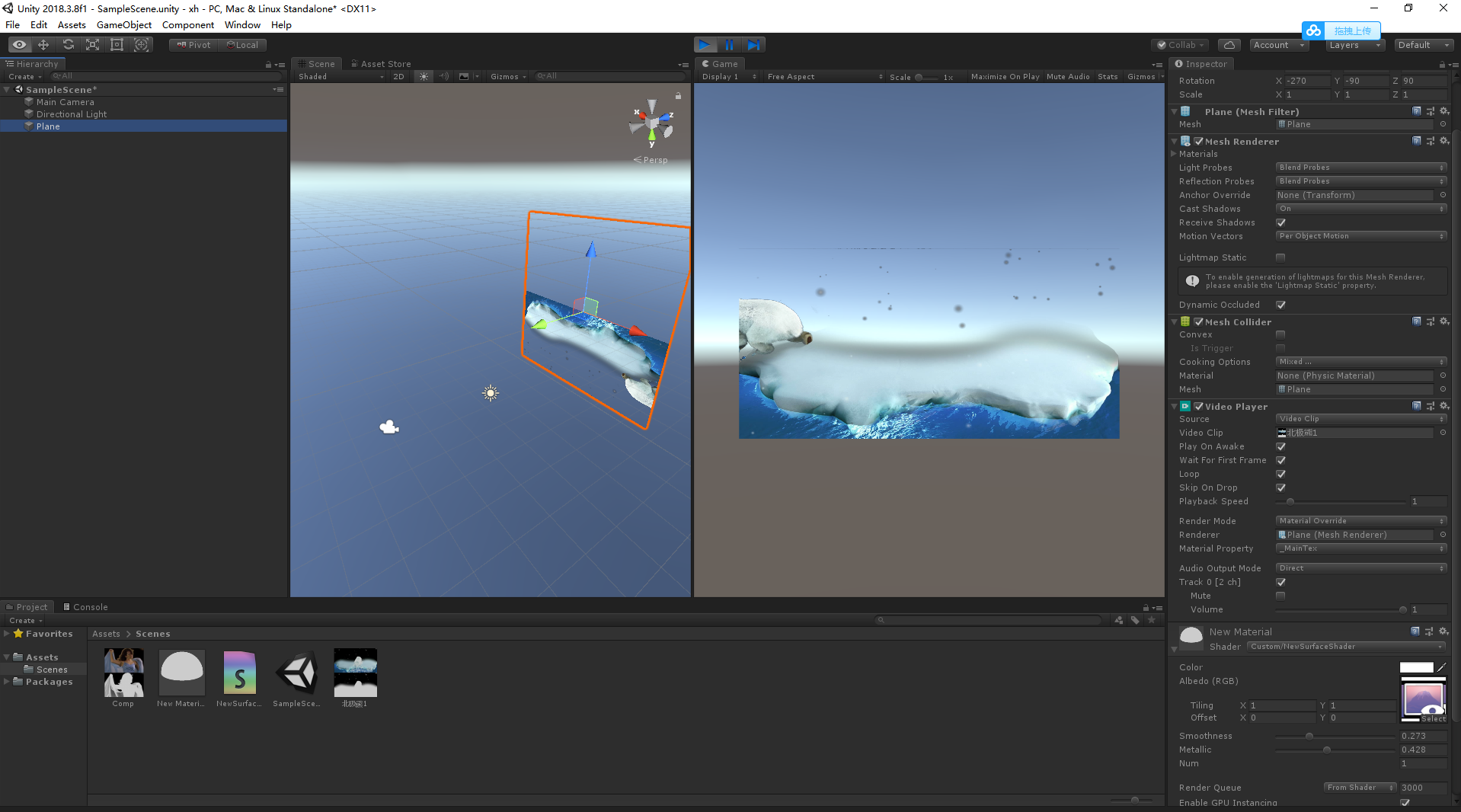
Task: Uncheck Receive Shadows on the Mesh Renderer
Action: coord(1280,222)
